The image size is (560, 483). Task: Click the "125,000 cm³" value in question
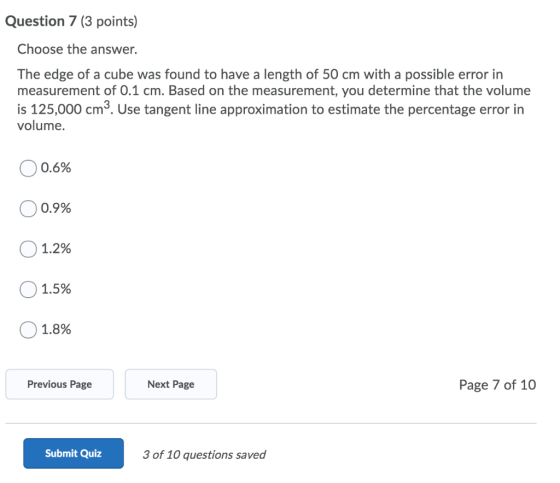[x=71, y=109]
